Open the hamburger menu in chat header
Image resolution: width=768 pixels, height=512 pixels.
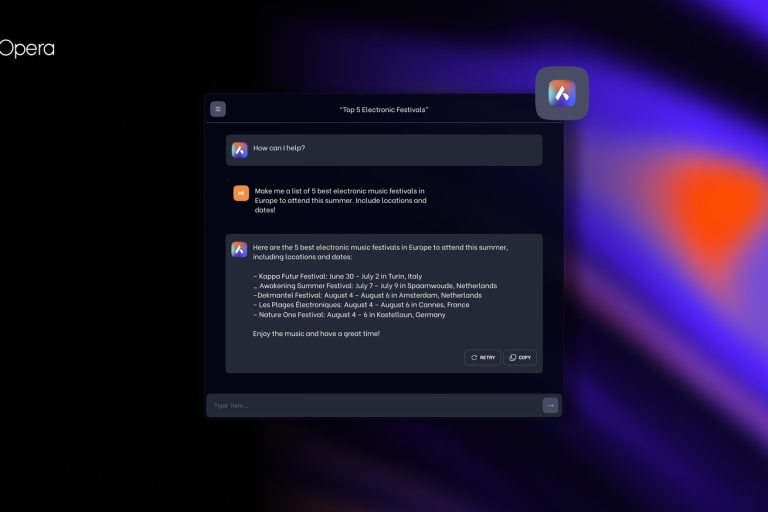pos(218,109)
